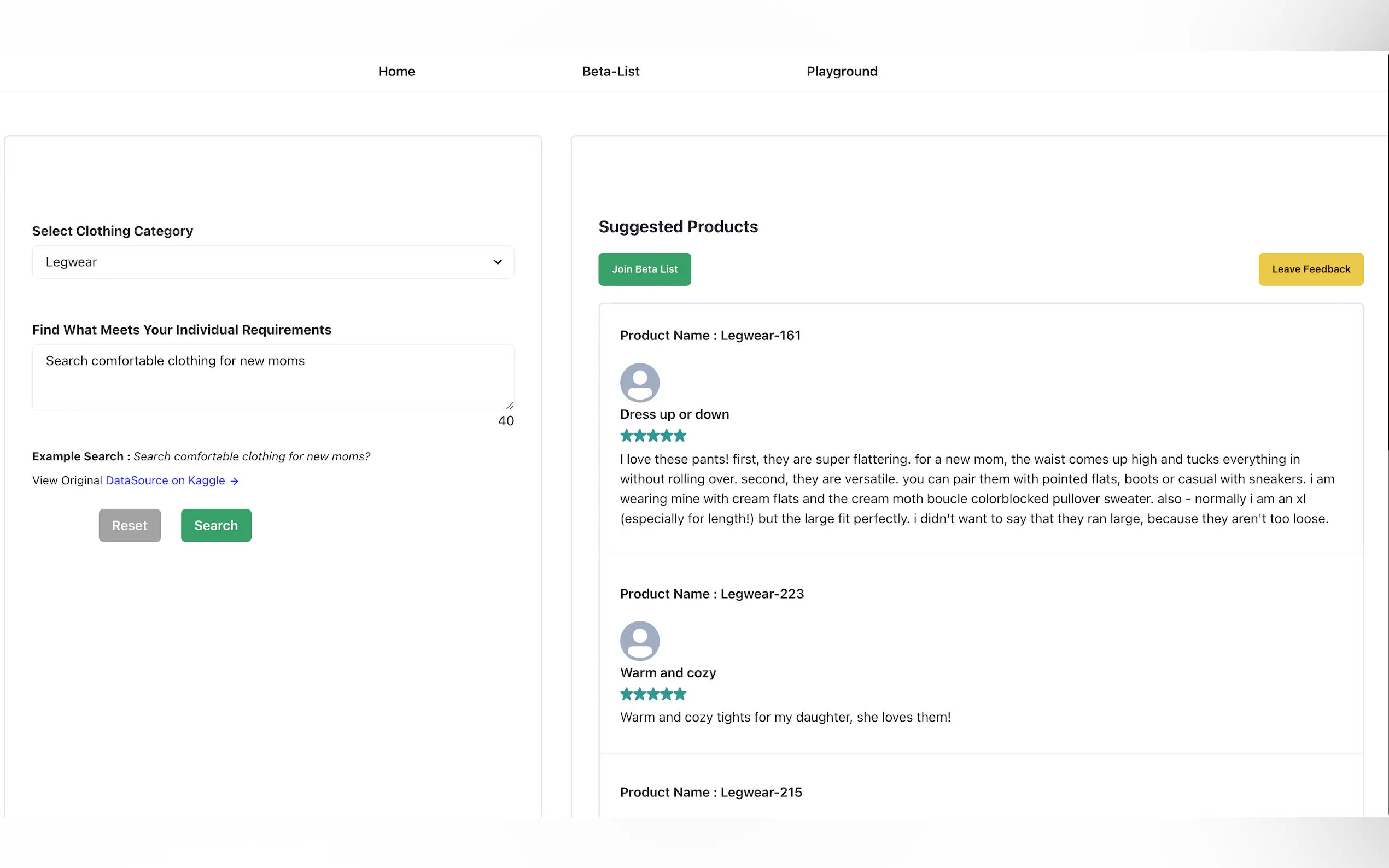Switch to the Playground page
Image resolution: width=1389 pixels, height=868 pixels.
[841, 71]
